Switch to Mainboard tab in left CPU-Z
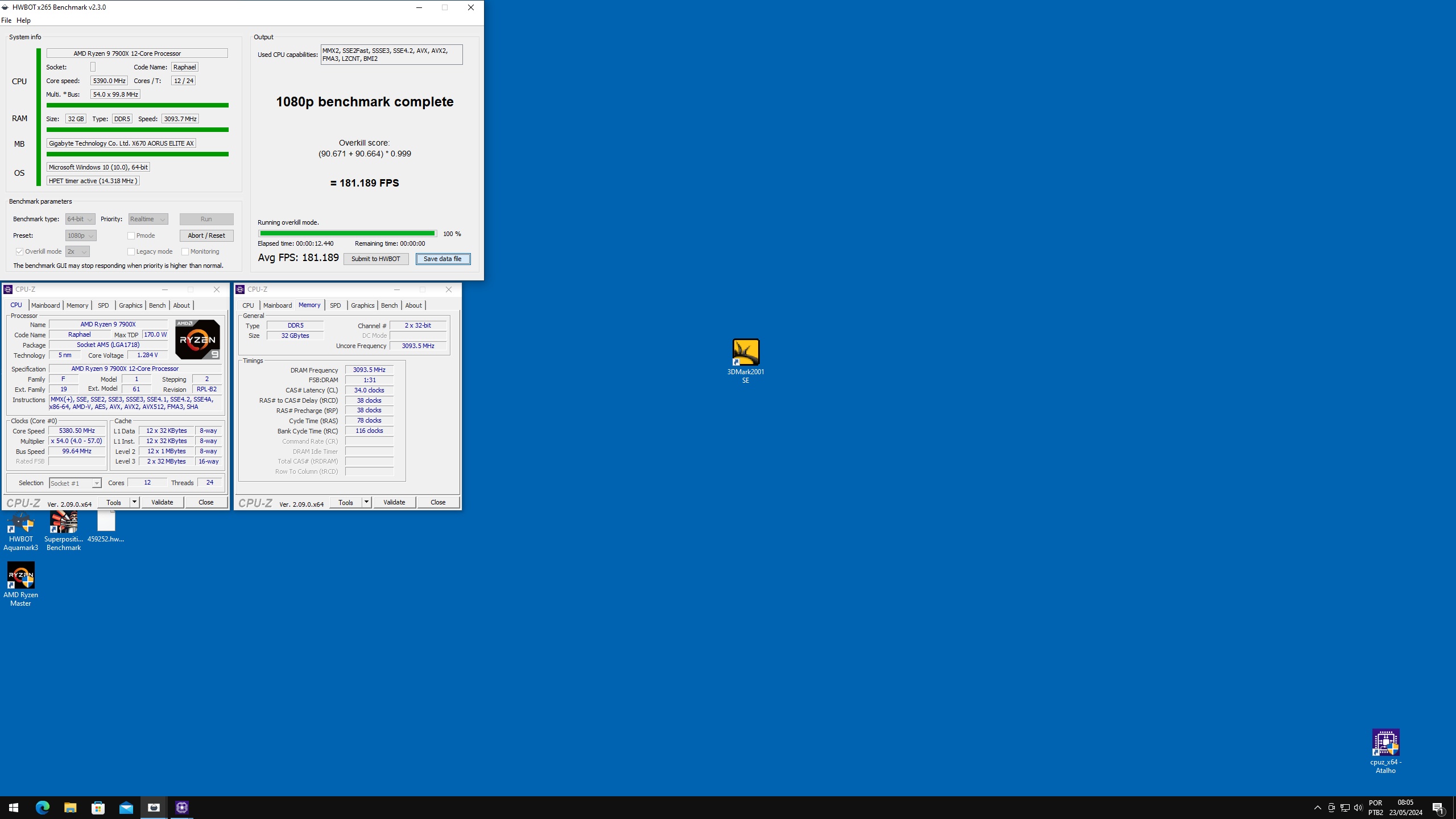The height and width of the screenshot is (819, 1456). (x=45, y=305)
